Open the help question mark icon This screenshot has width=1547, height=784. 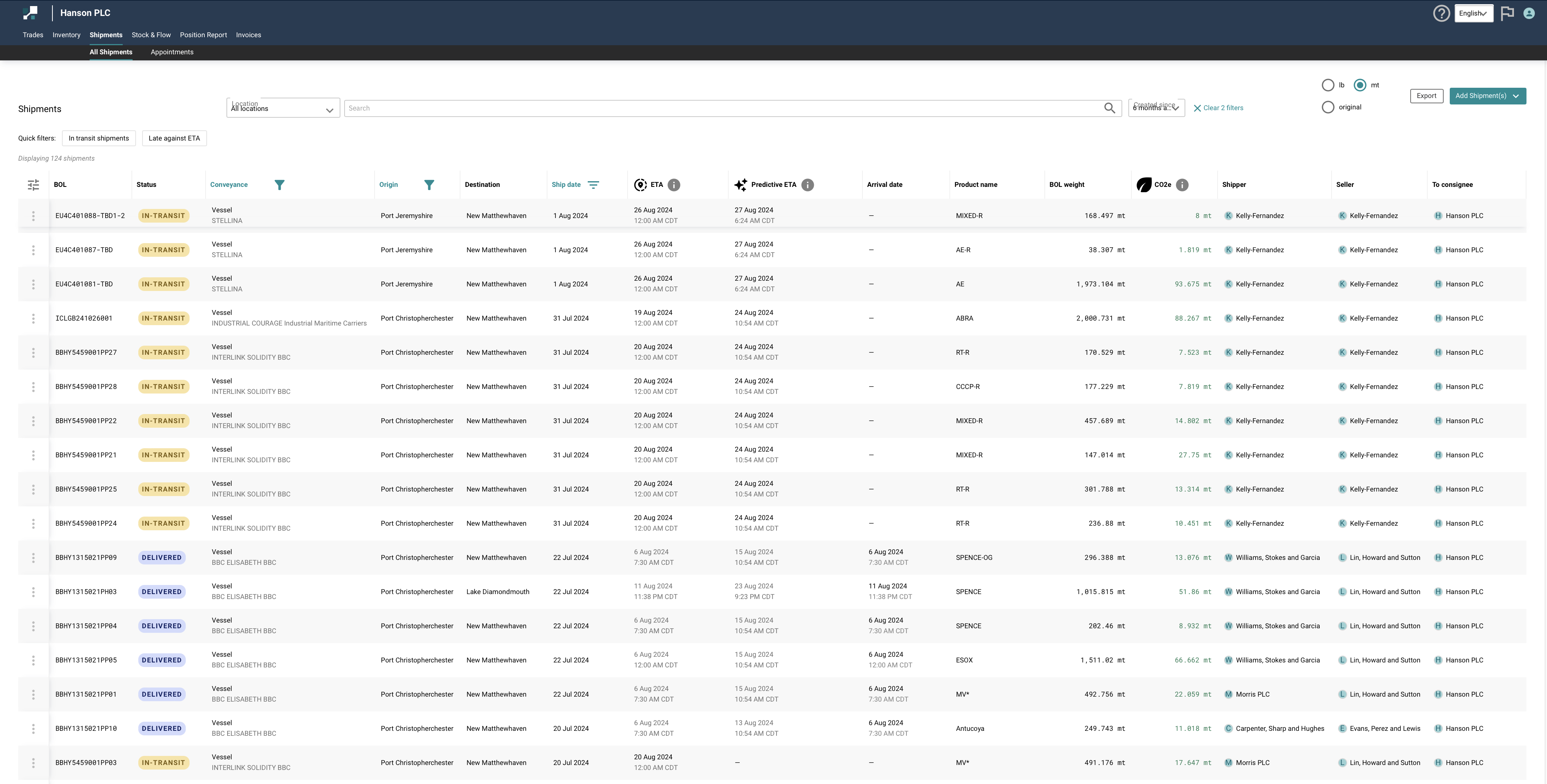1441,13
